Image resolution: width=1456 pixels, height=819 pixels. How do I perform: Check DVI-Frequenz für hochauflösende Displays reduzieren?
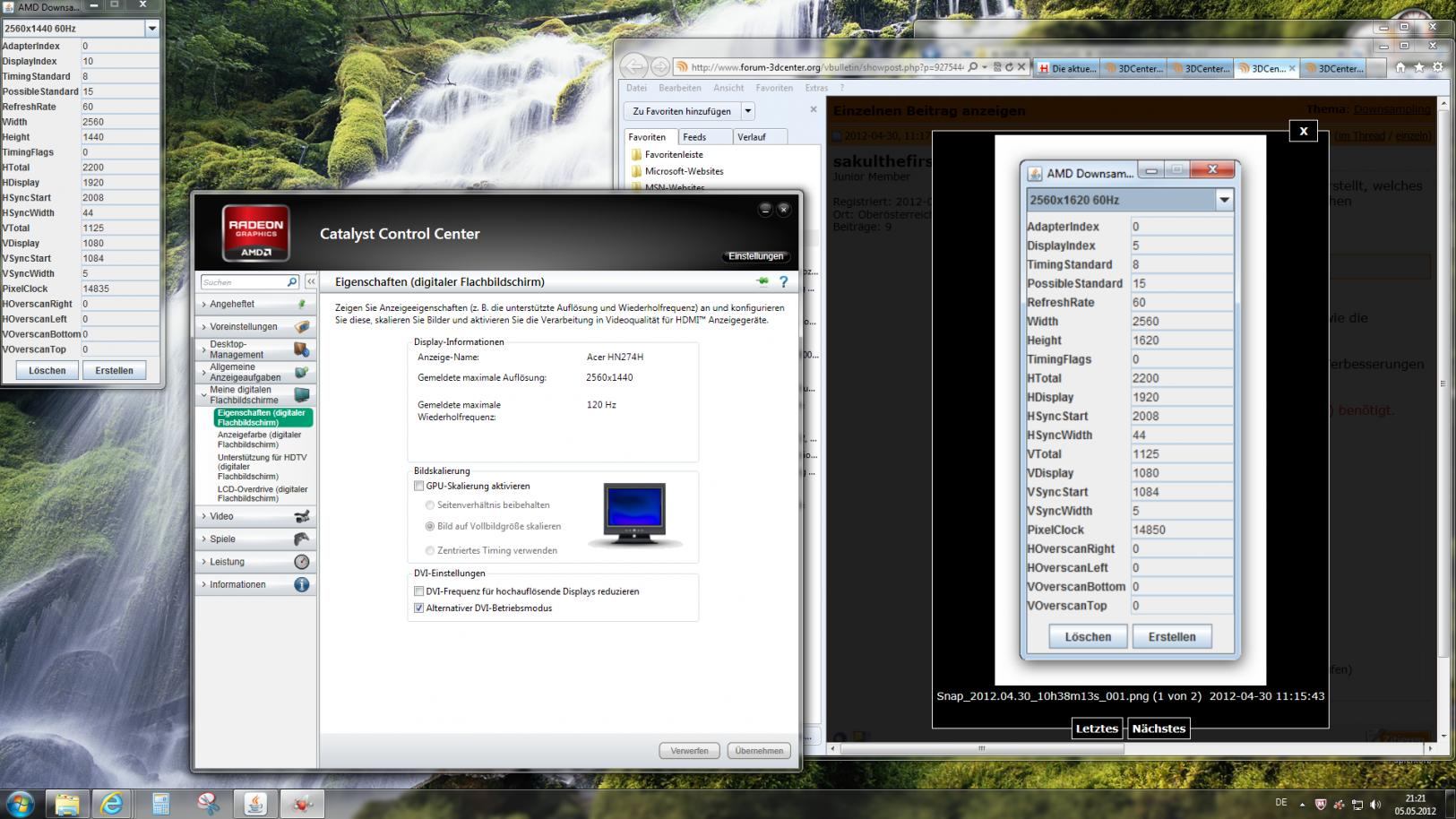[x=418, y=591]
